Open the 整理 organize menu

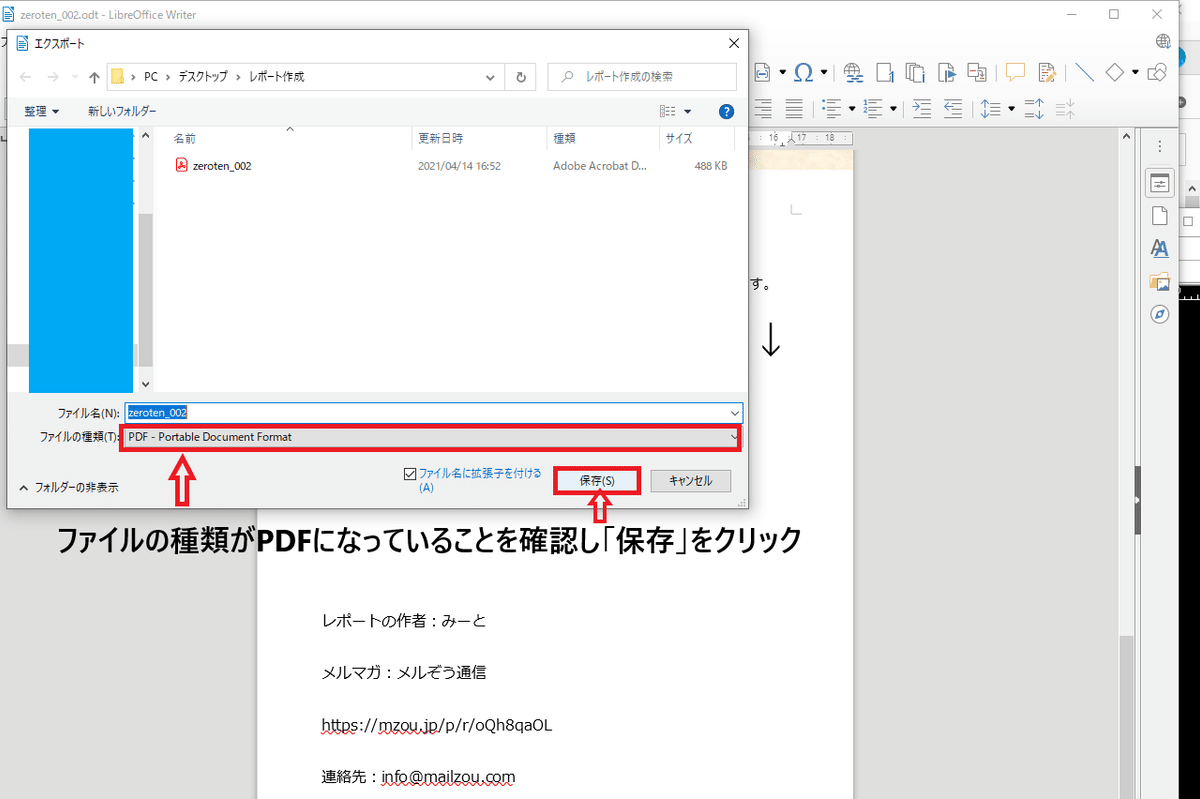42,111
